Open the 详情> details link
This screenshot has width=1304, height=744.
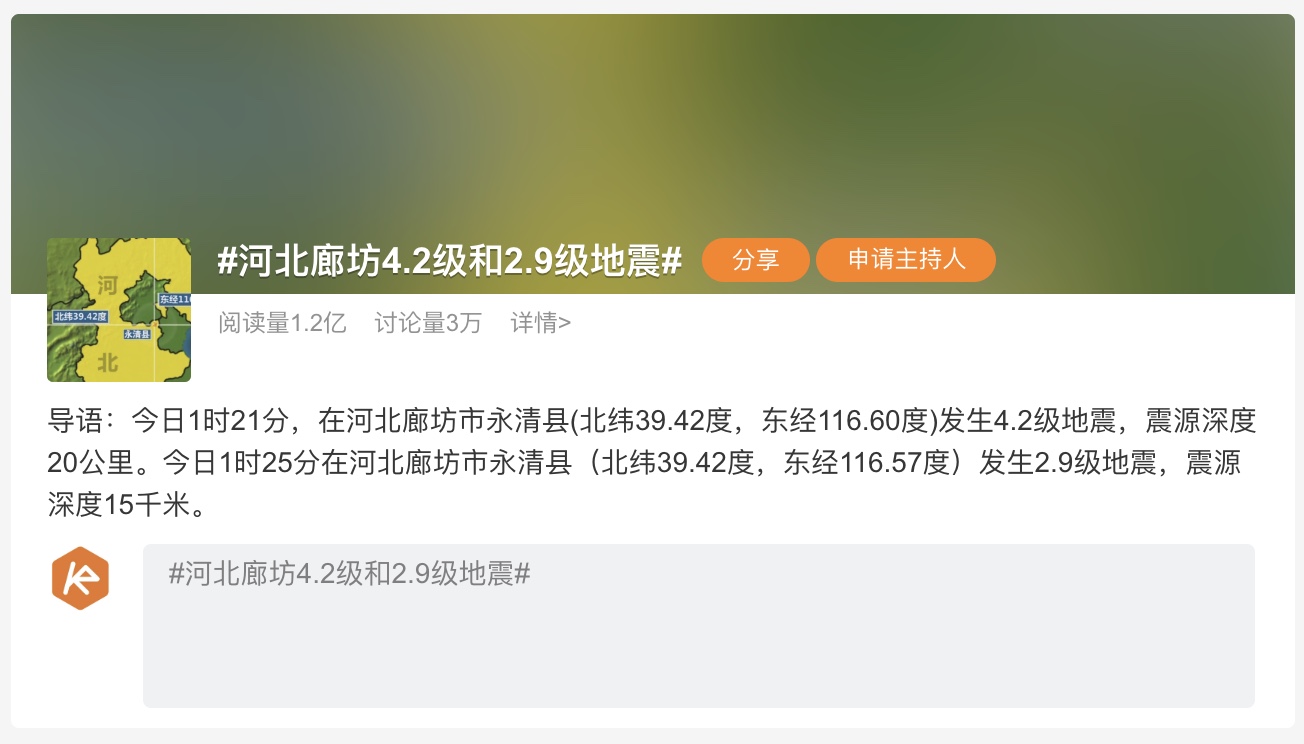[541, 323]
